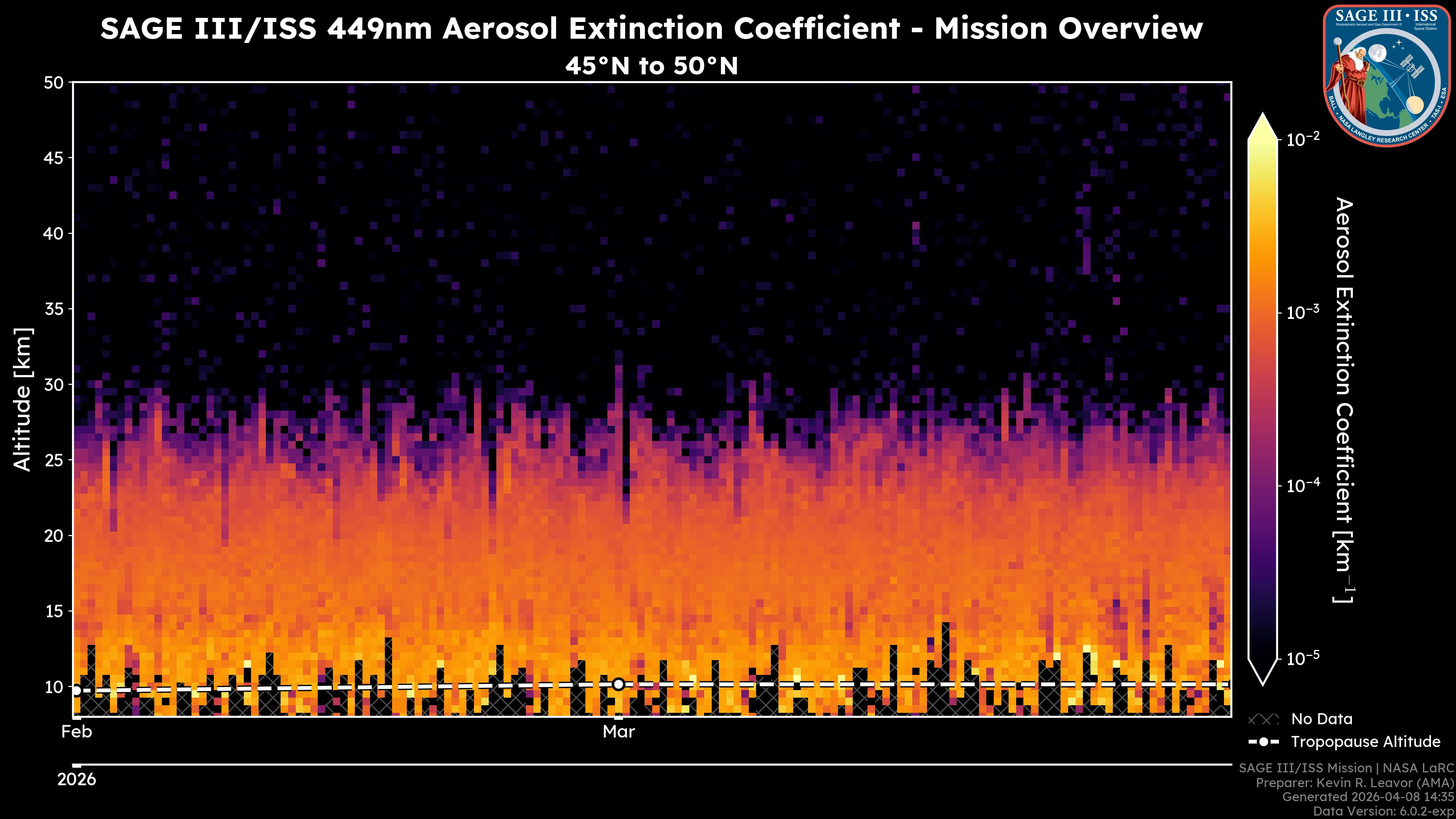
Task: Click the 10⁻³ colorbar tick label
Action: click(x=1303, y=312)
